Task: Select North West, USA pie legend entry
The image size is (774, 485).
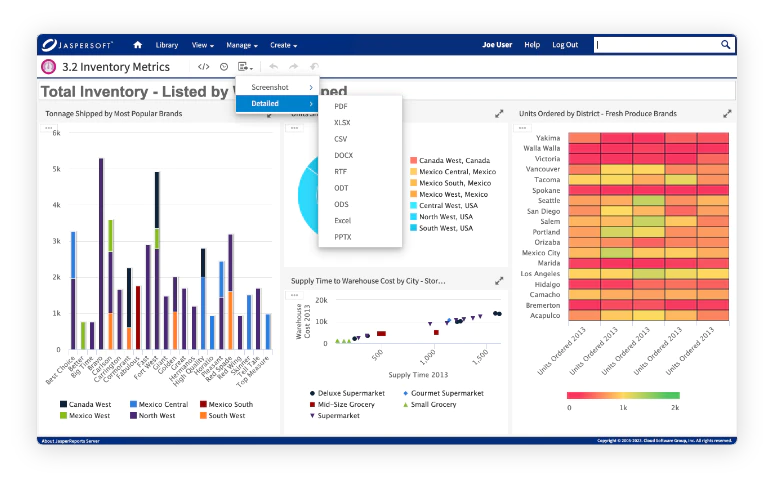Action: click(442, 217)
